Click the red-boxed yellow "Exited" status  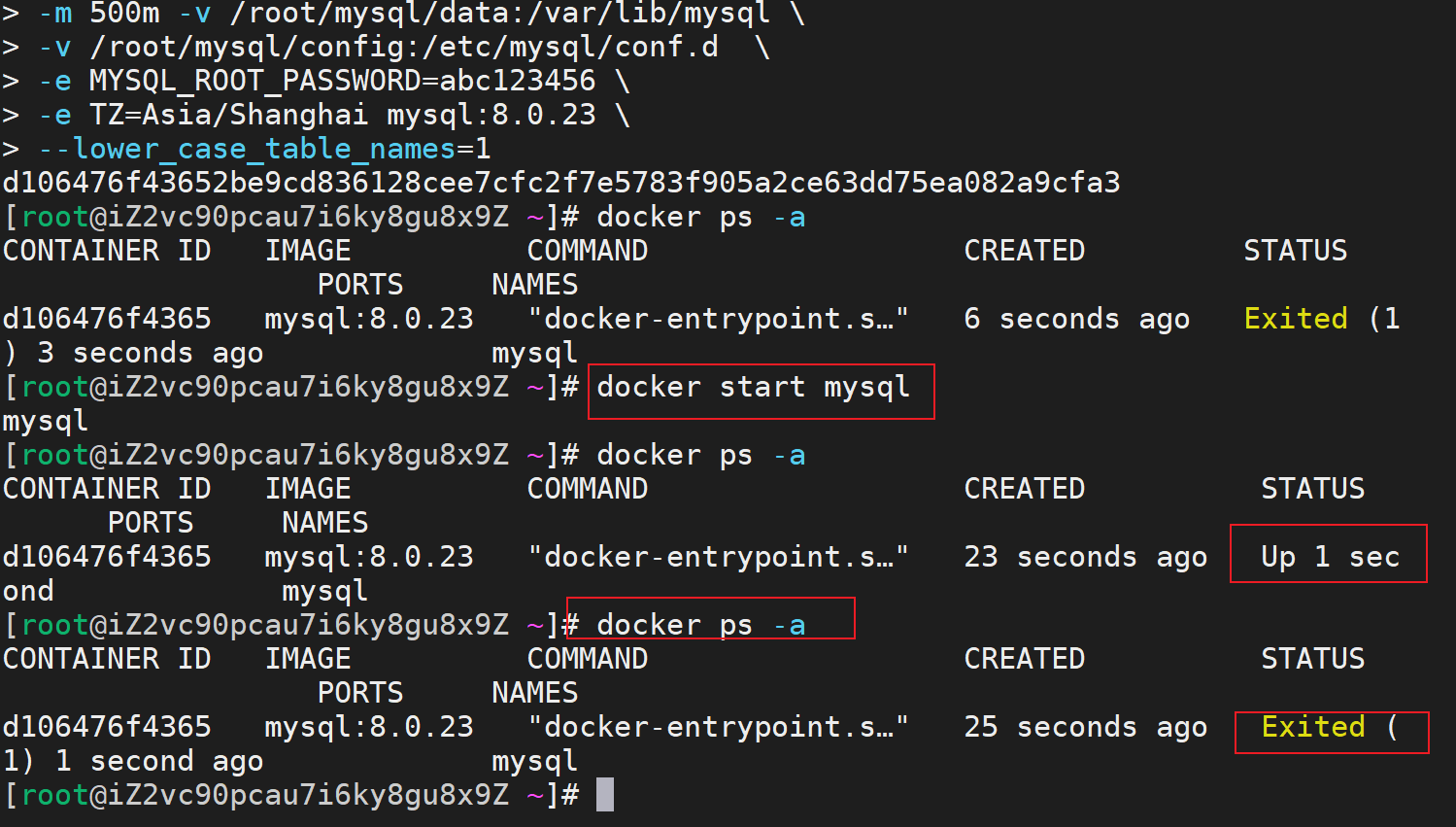pyautogui.click(x=1312, y=727)
